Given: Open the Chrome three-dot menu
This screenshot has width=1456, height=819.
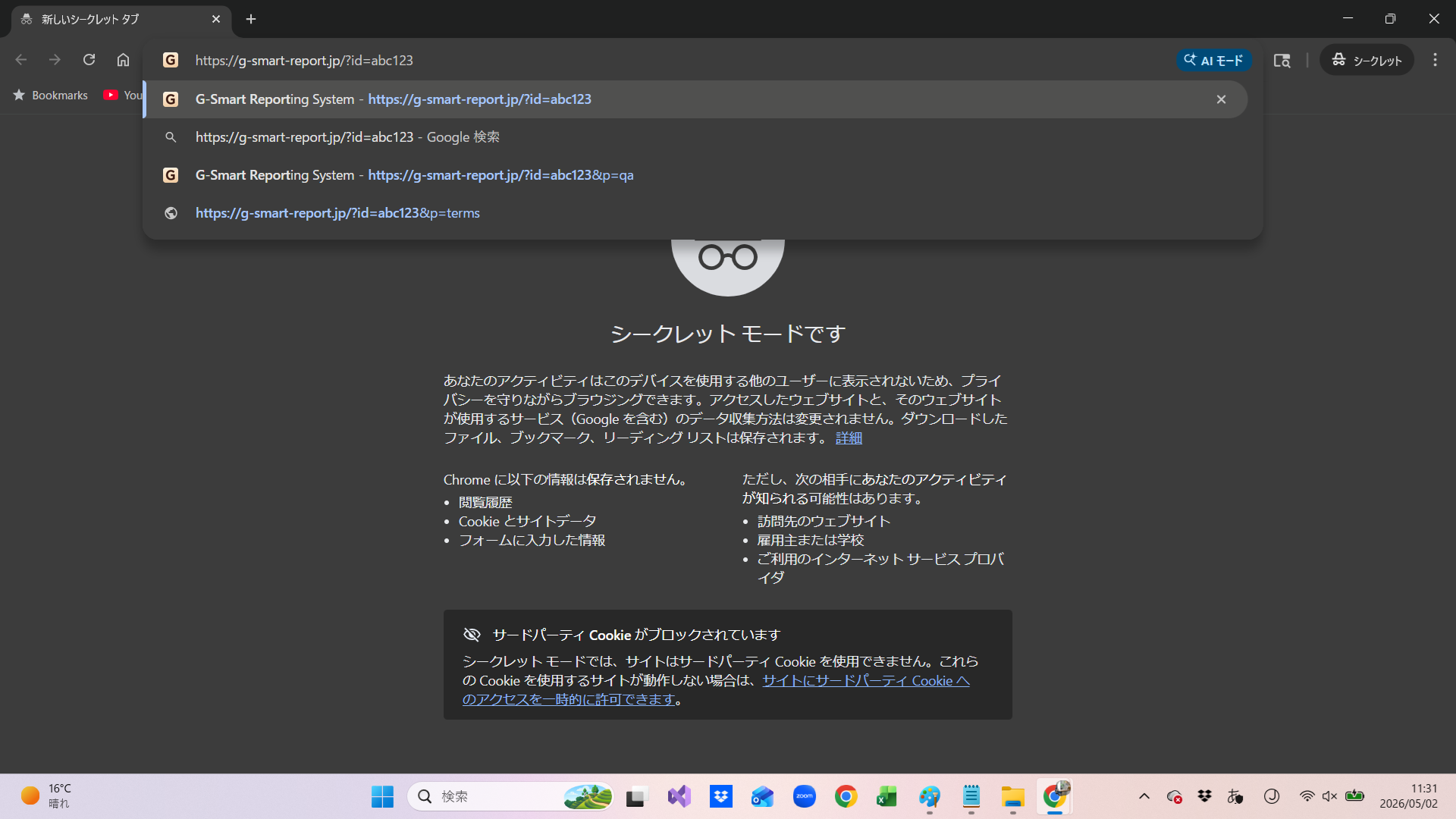Looking at the screenshot, I should (1435, 60).
